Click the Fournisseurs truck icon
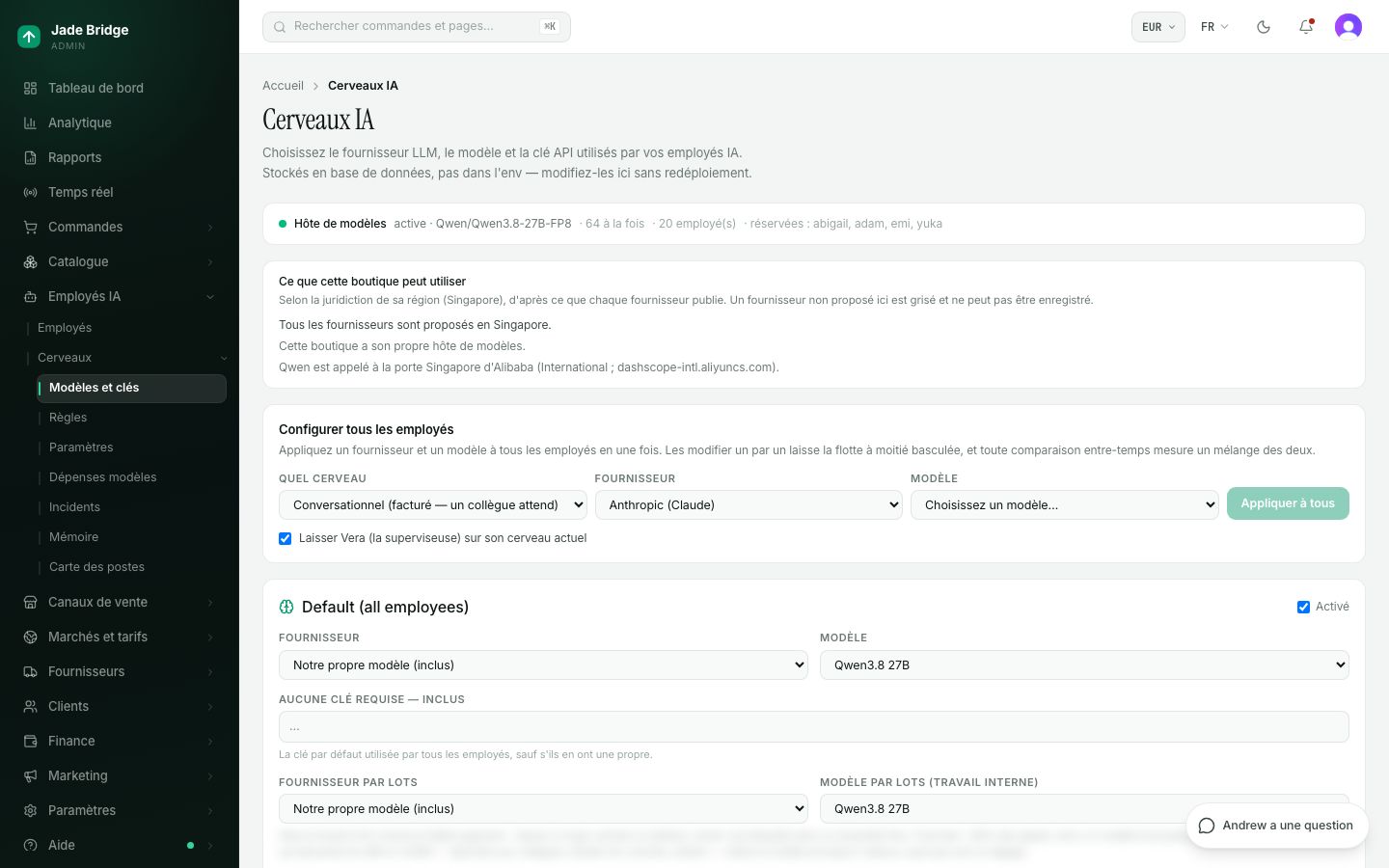 tap(30, 671)
